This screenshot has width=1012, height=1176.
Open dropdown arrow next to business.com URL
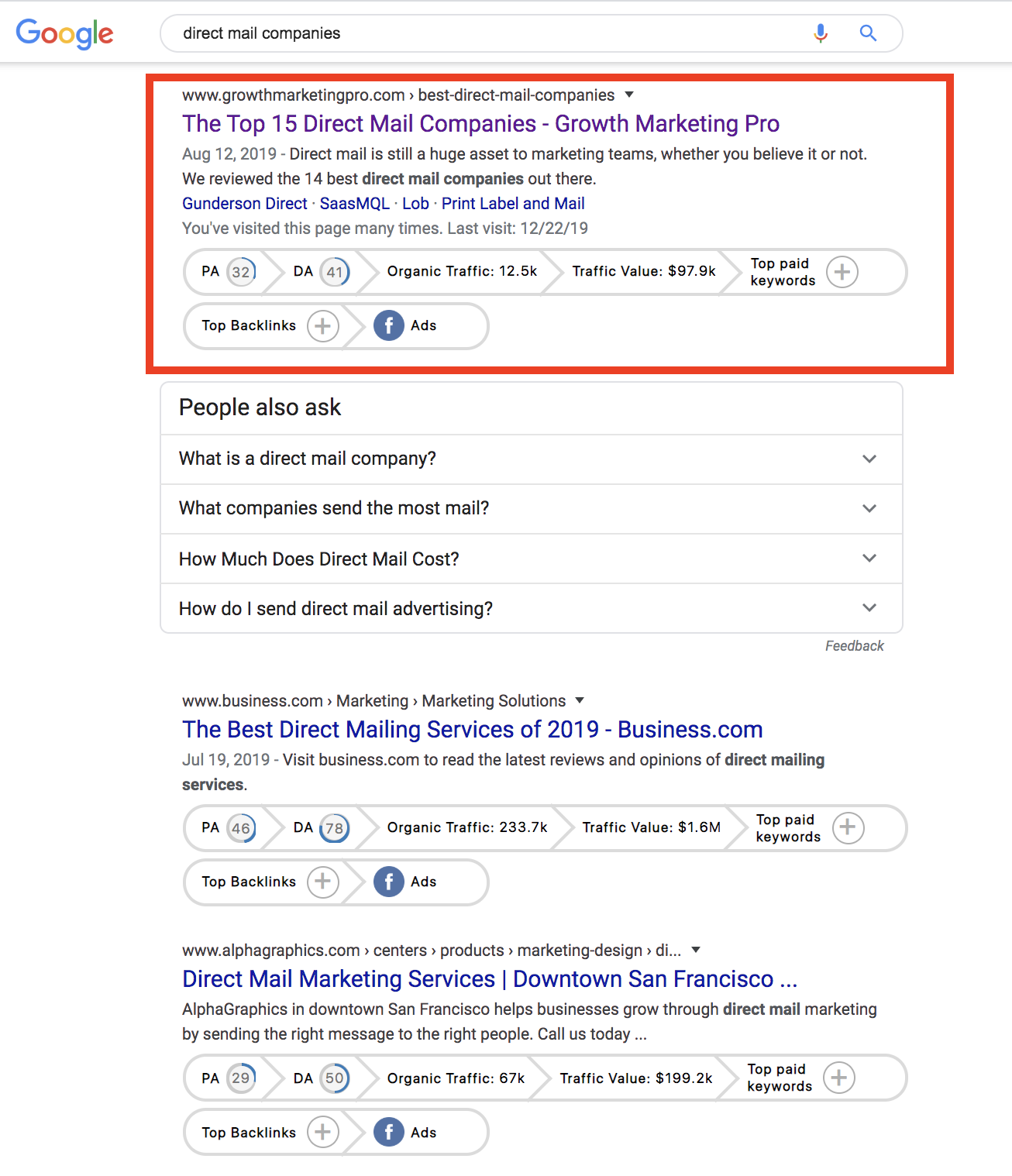(580, 700)
